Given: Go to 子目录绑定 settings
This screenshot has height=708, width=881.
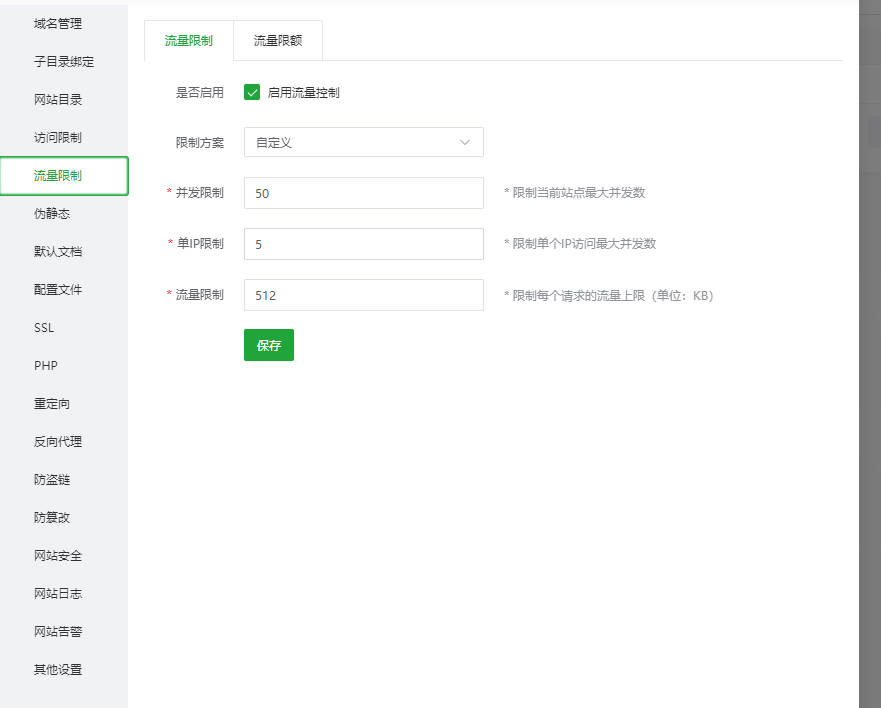Looking at the screenshot, I should pos(64,61).
